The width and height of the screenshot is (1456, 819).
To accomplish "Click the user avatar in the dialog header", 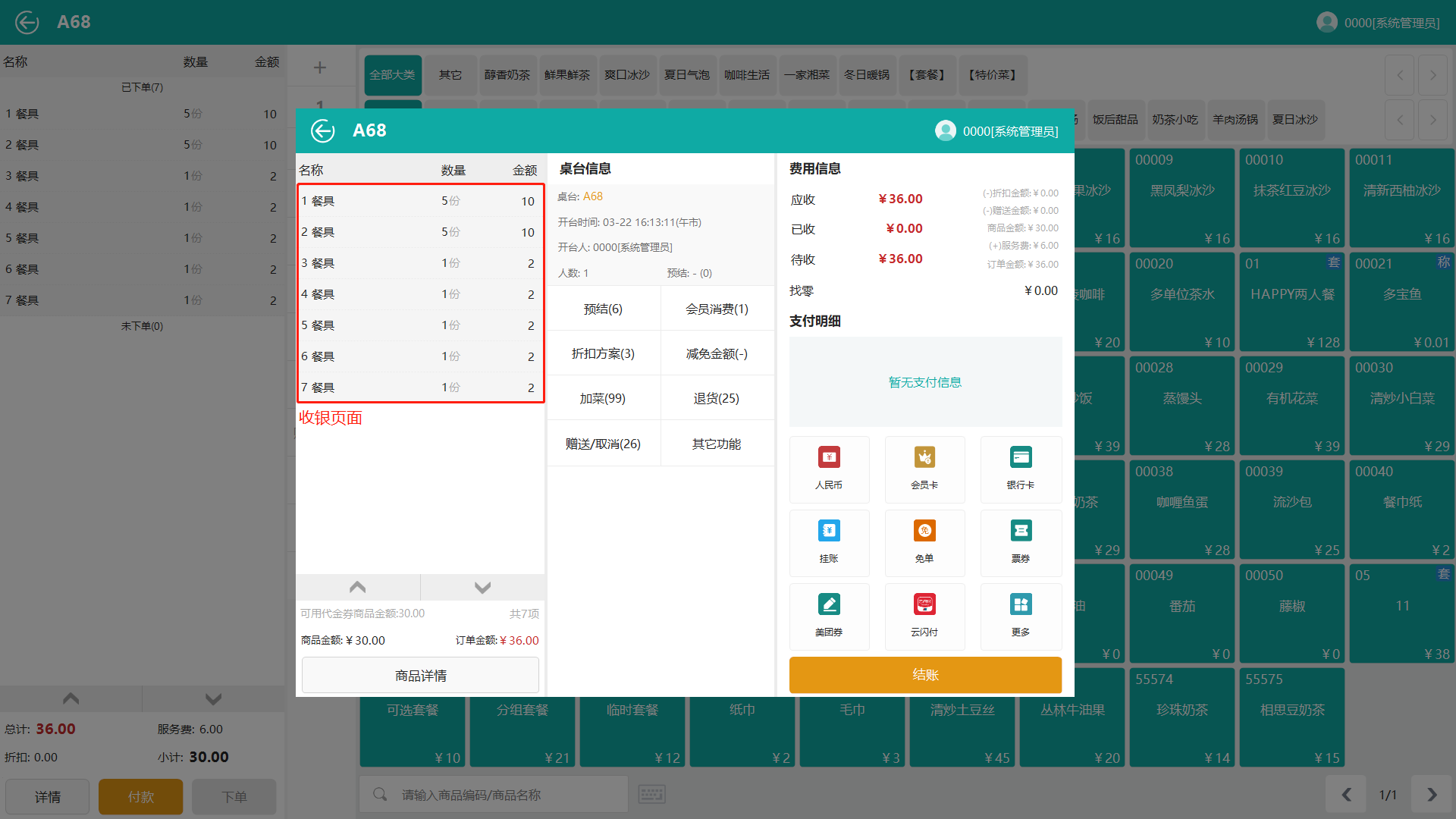I will coord(946,130).
